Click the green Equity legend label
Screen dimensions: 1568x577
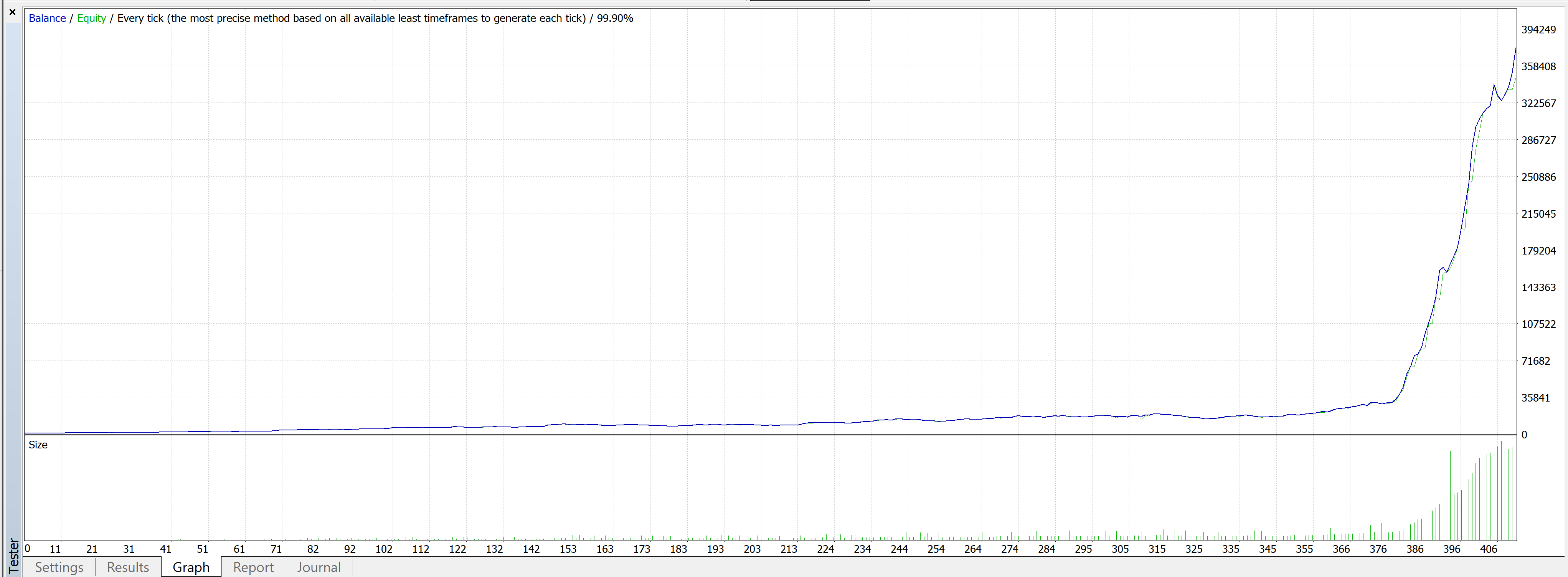(x=91, y=18)
